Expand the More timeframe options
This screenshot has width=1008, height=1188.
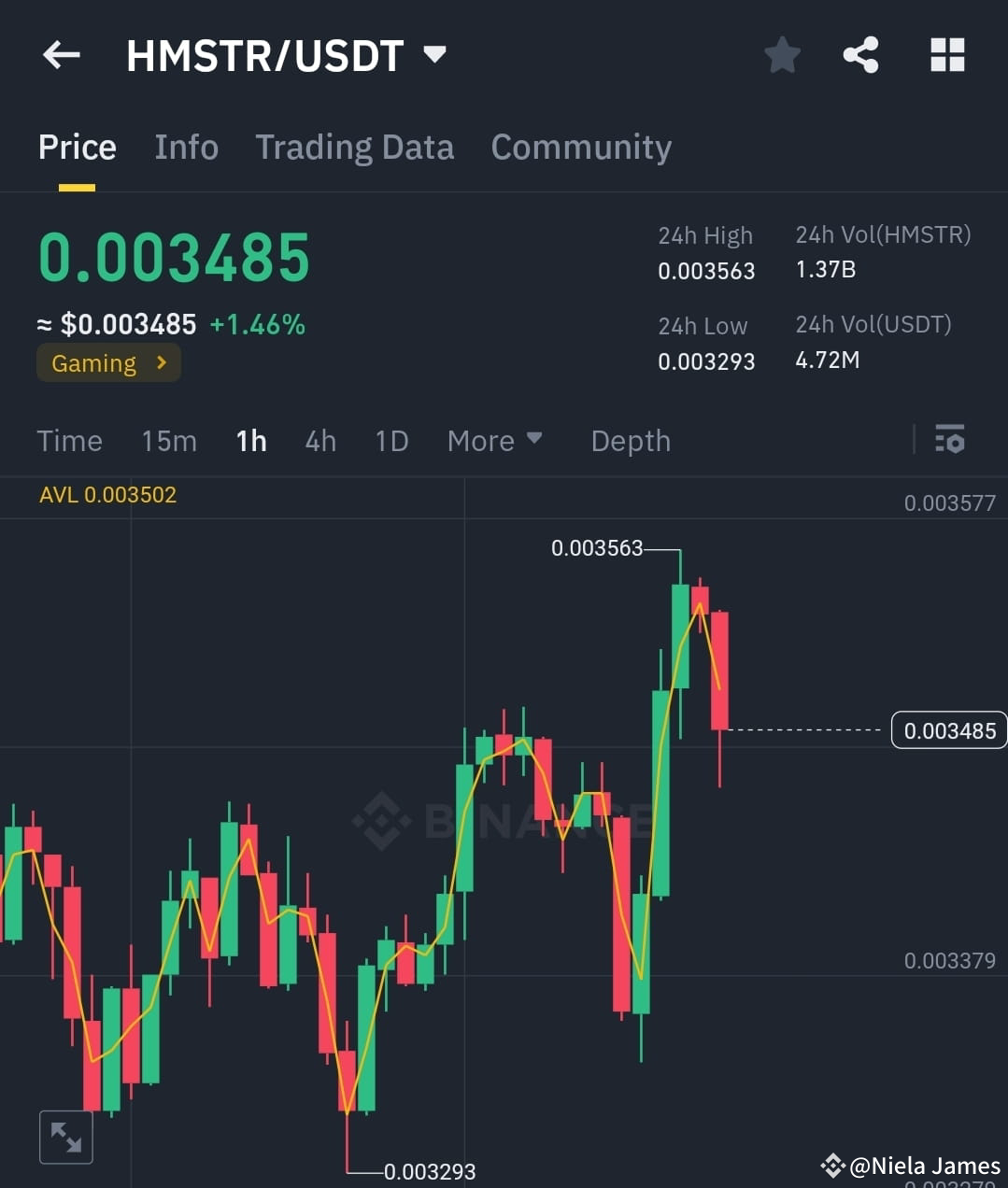(x=494, y=440)
